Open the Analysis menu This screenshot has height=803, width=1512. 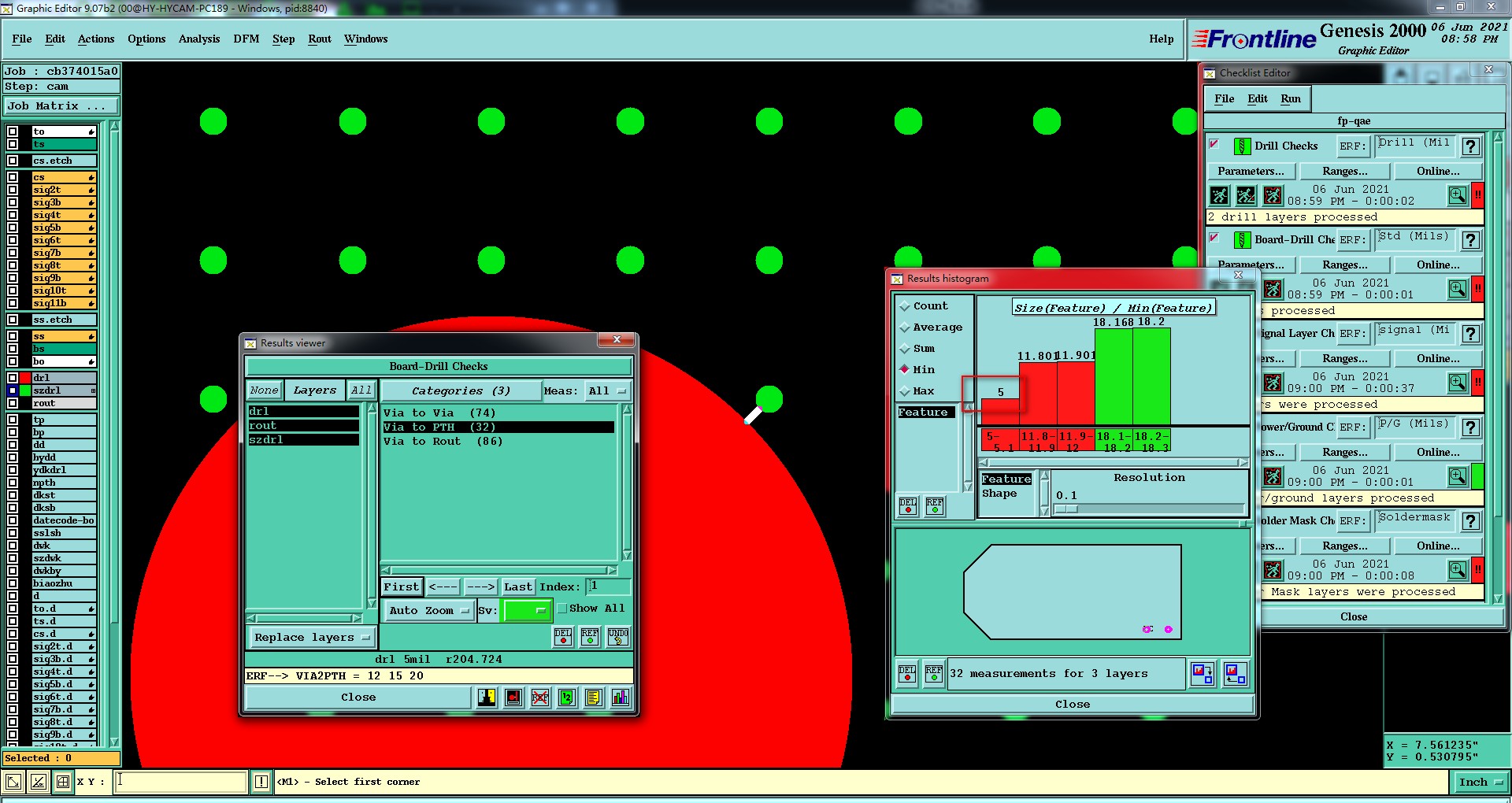click(199, 39)
